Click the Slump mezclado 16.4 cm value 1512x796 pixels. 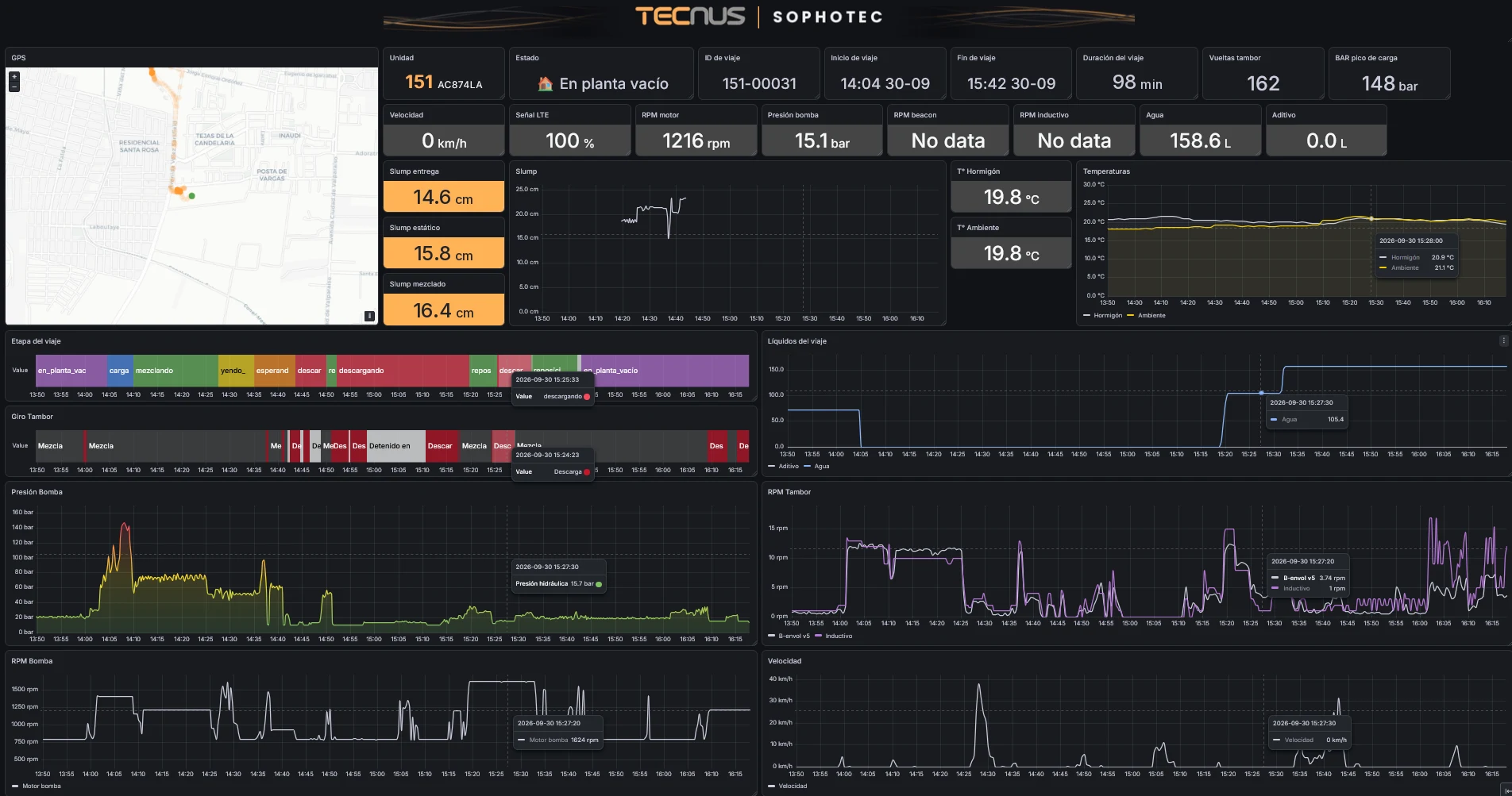point(444,310)
